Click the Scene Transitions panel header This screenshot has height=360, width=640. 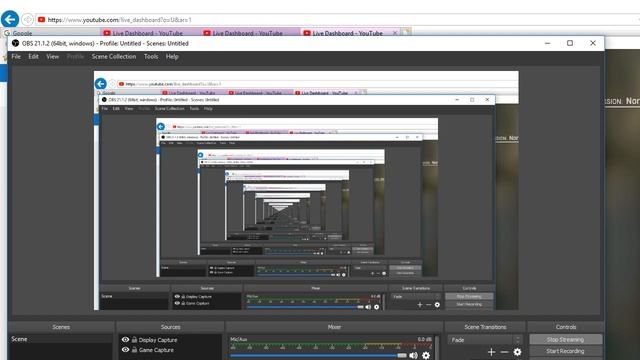pyautogui.click(x=485, y=327)
